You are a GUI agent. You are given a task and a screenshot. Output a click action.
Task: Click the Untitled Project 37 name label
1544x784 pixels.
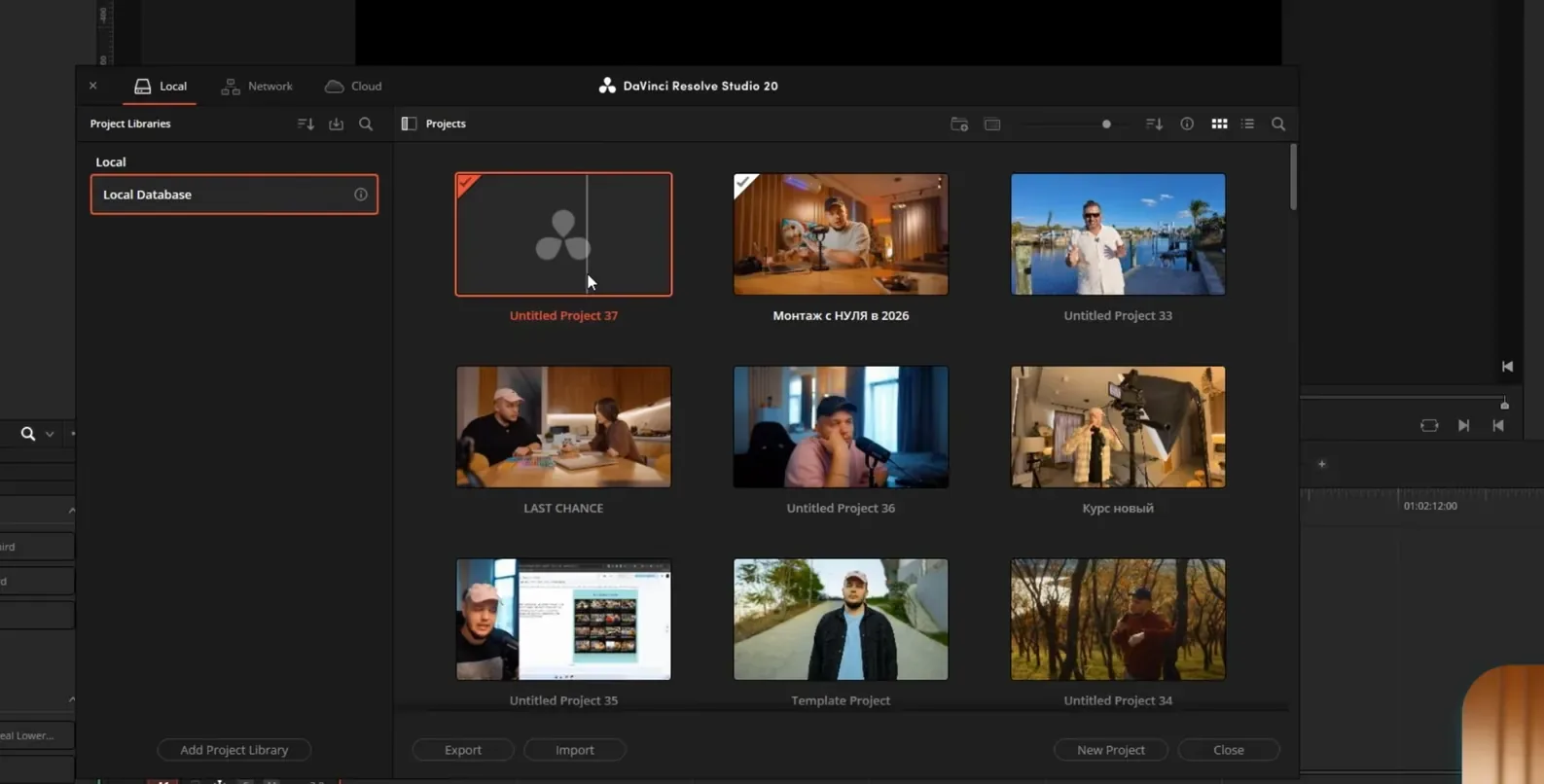tap(563, 315)
